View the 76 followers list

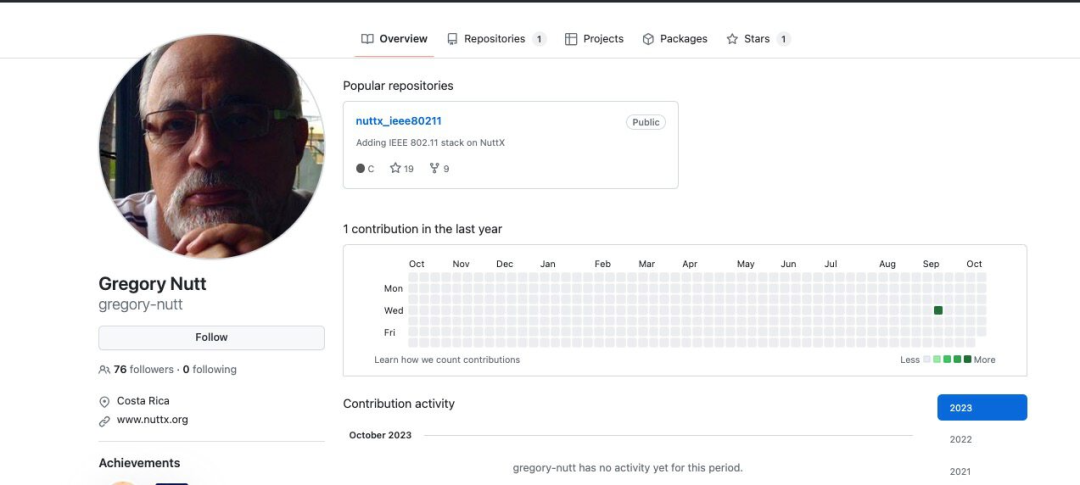tap(144, 369)
